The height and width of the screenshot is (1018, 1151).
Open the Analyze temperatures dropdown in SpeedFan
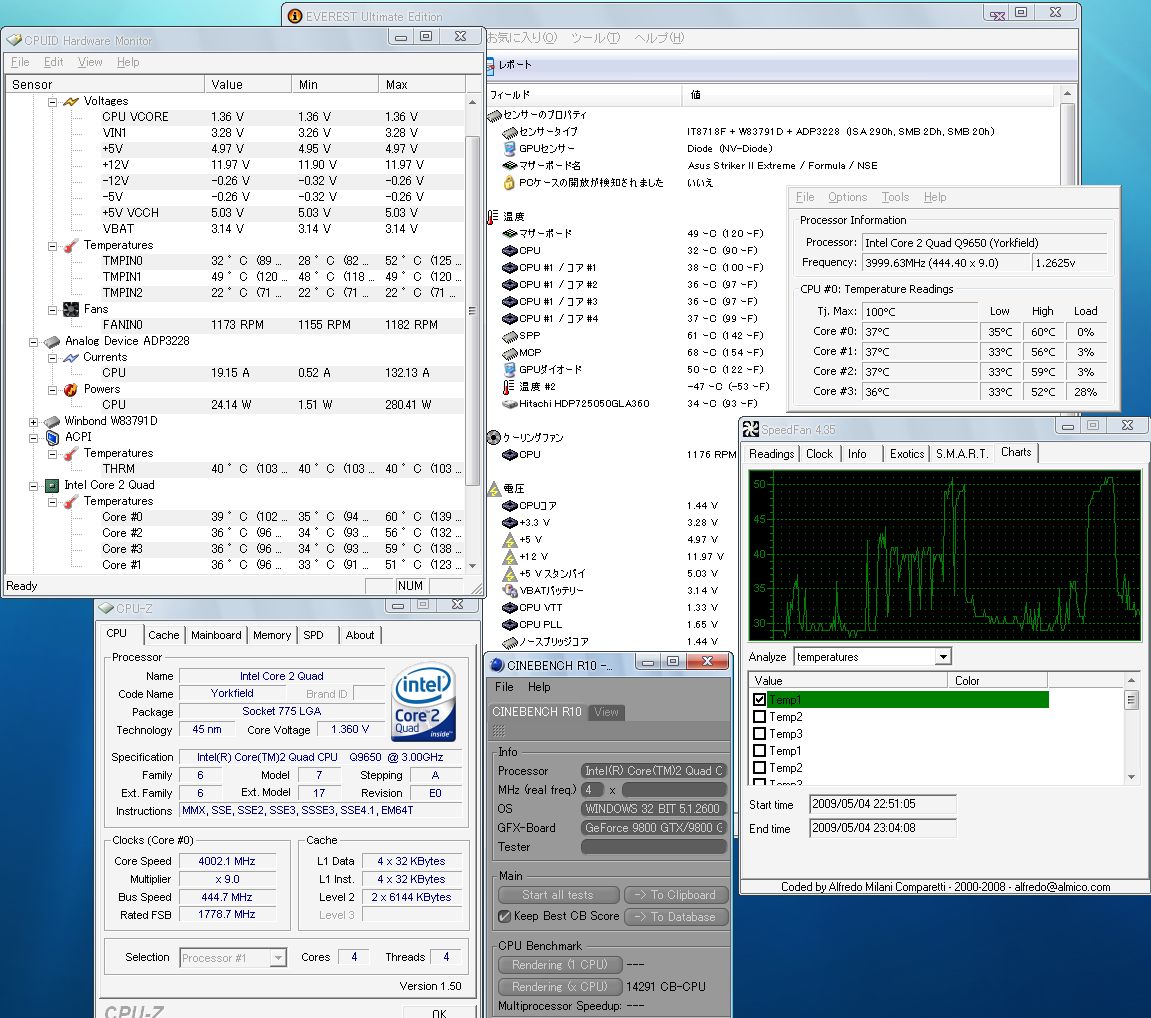point(942,657)
